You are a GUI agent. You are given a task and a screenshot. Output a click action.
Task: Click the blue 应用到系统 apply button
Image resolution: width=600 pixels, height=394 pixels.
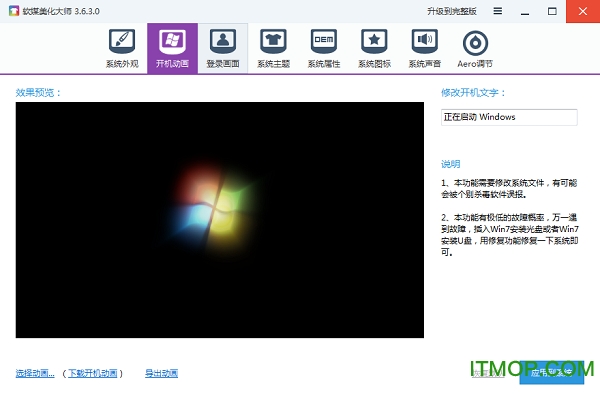(x=551, y=372)
